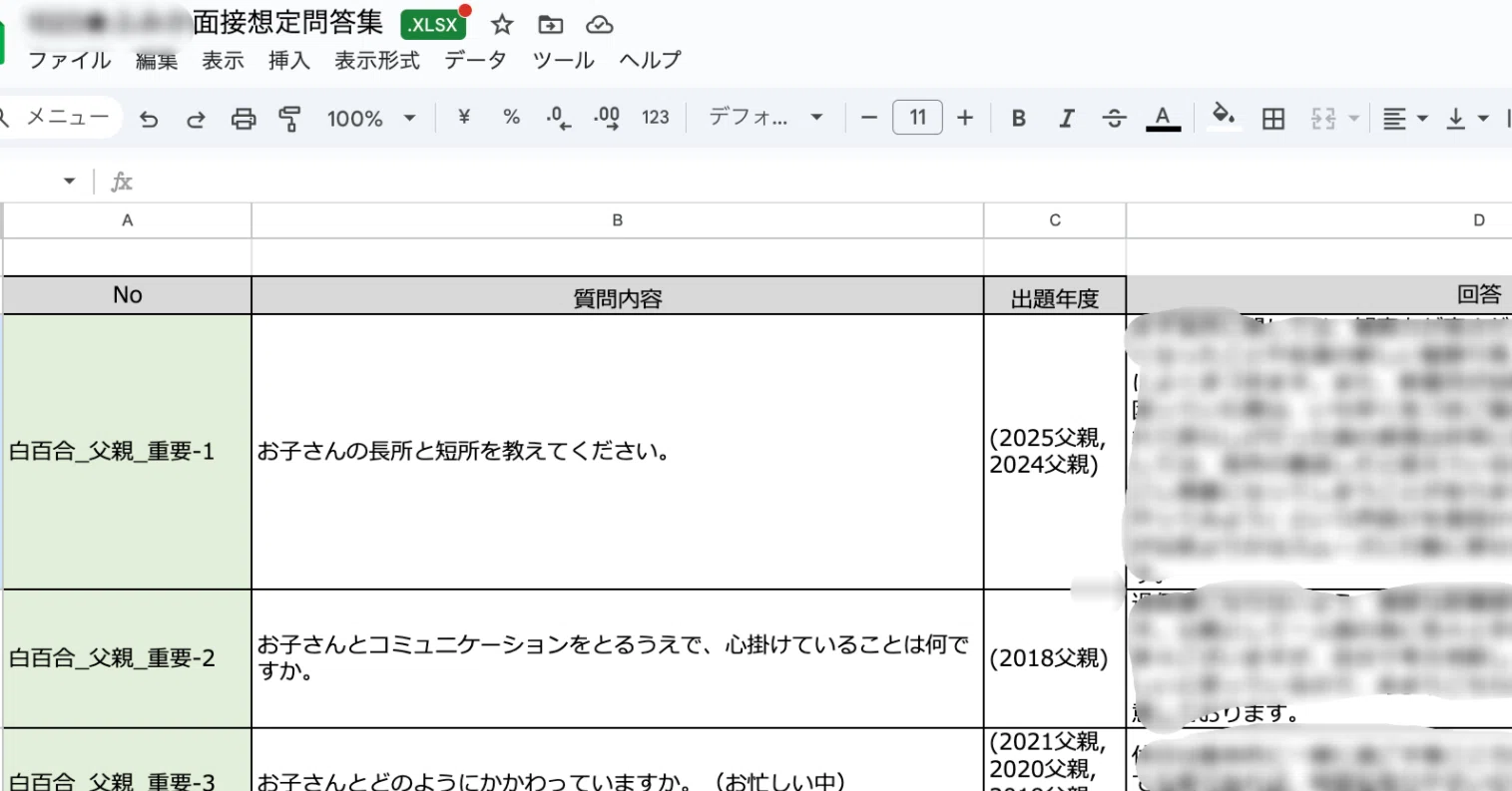This screenshot has height=791, width=1512.
Task: Open the ヘルプ menu
Action: tap(650, 61)
